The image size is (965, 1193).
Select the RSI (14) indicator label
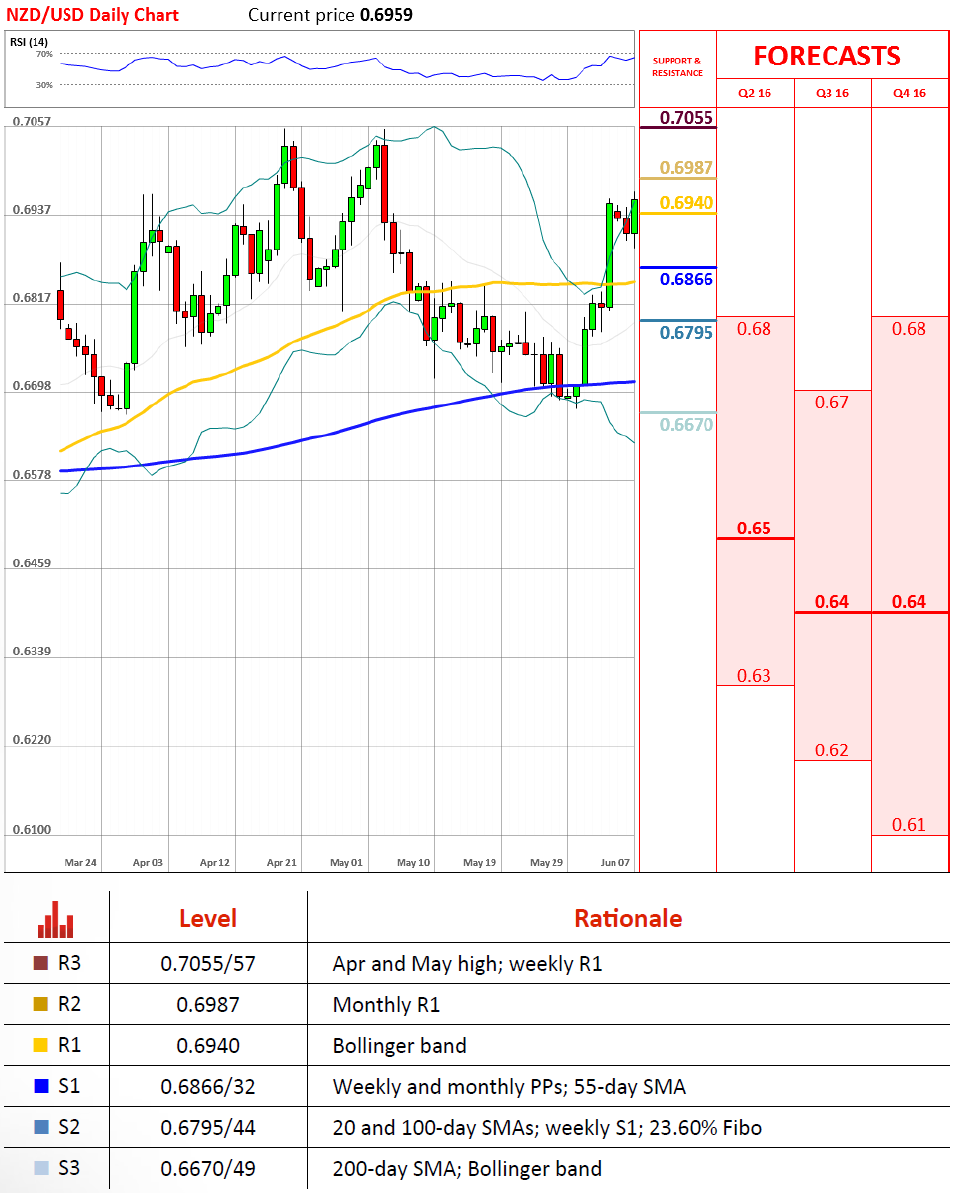click(29, 42)
